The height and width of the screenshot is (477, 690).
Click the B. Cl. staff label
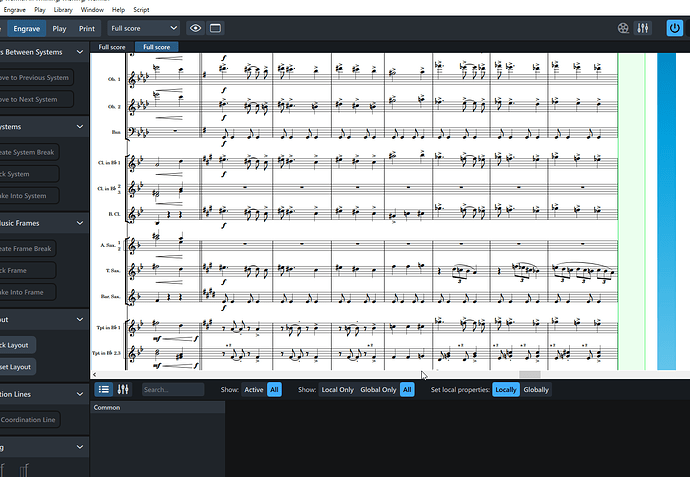114,214
